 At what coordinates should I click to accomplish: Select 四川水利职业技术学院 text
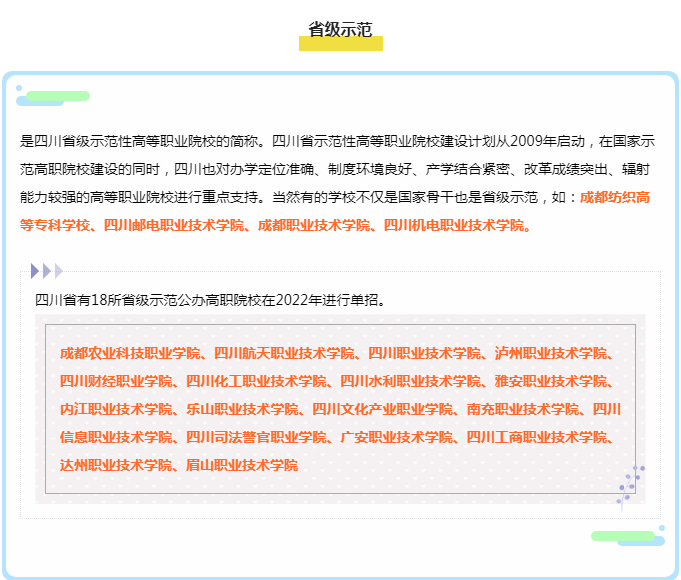click(x=410, y=381)
